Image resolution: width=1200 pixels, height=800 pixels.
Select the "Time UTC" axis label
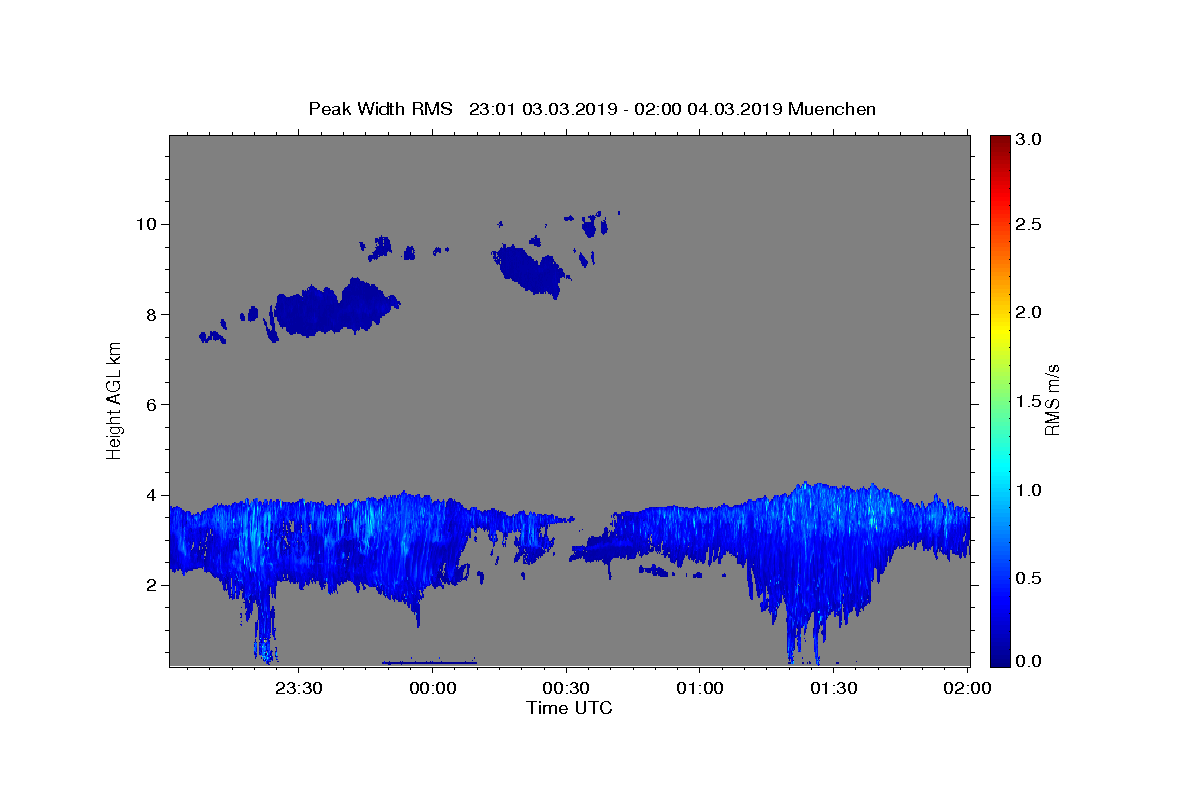[x=569, y=708]
